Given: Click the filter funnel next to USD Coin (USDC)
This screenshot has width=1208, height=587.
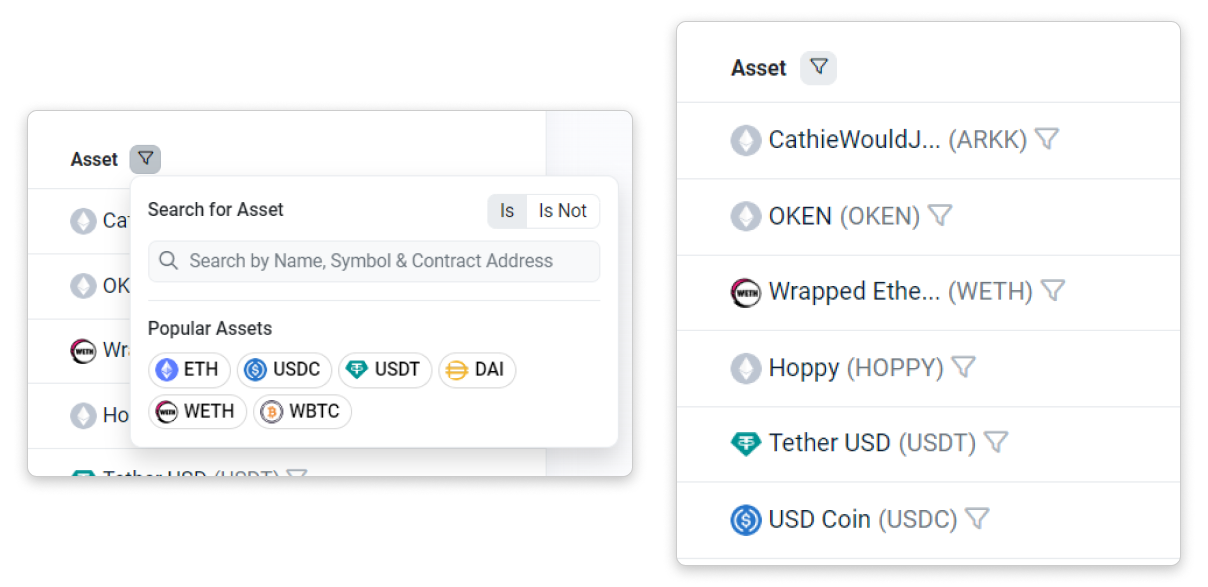Looking at the screenshot, I should (977, 519).
